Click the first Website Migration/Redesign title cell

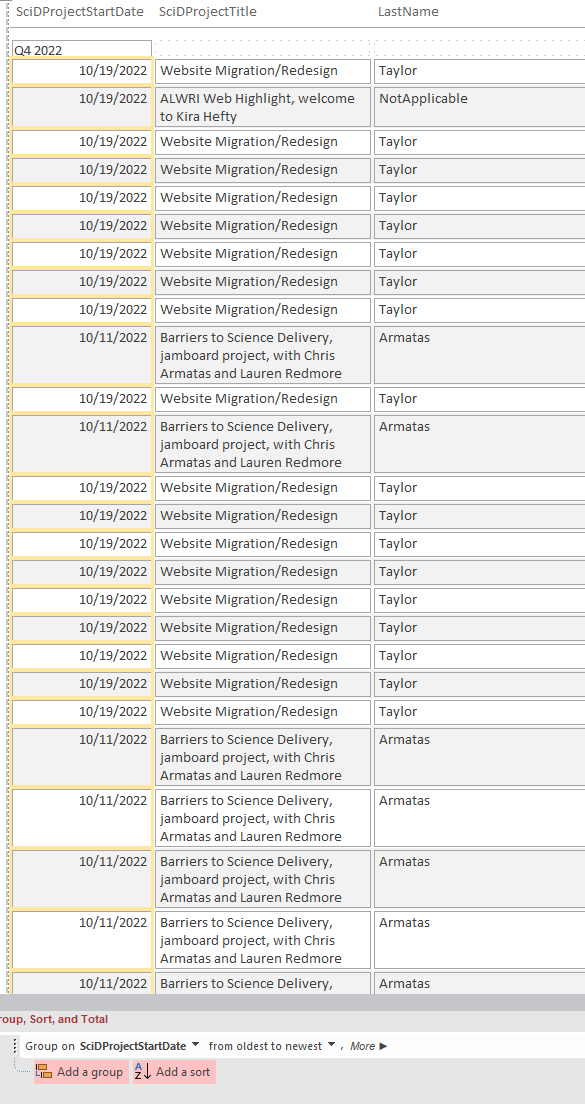coord(263,71)
